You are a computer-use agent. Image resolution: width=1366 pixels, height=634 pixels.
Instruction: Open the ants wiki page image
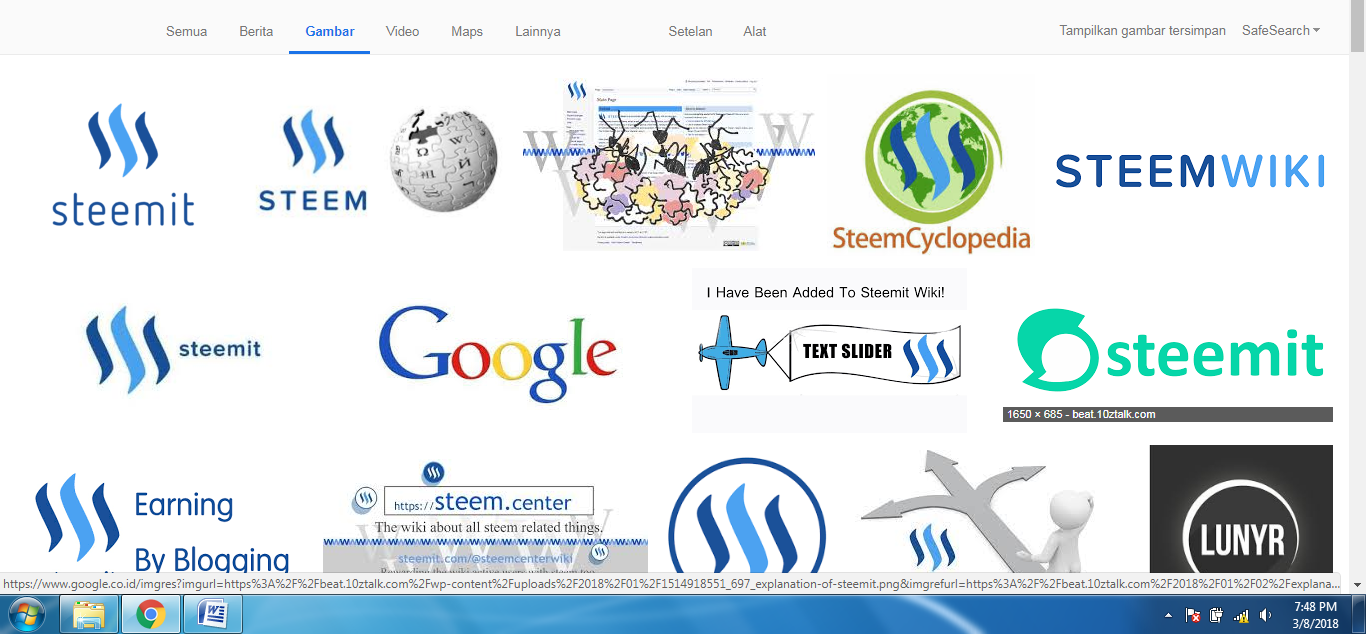668,165
